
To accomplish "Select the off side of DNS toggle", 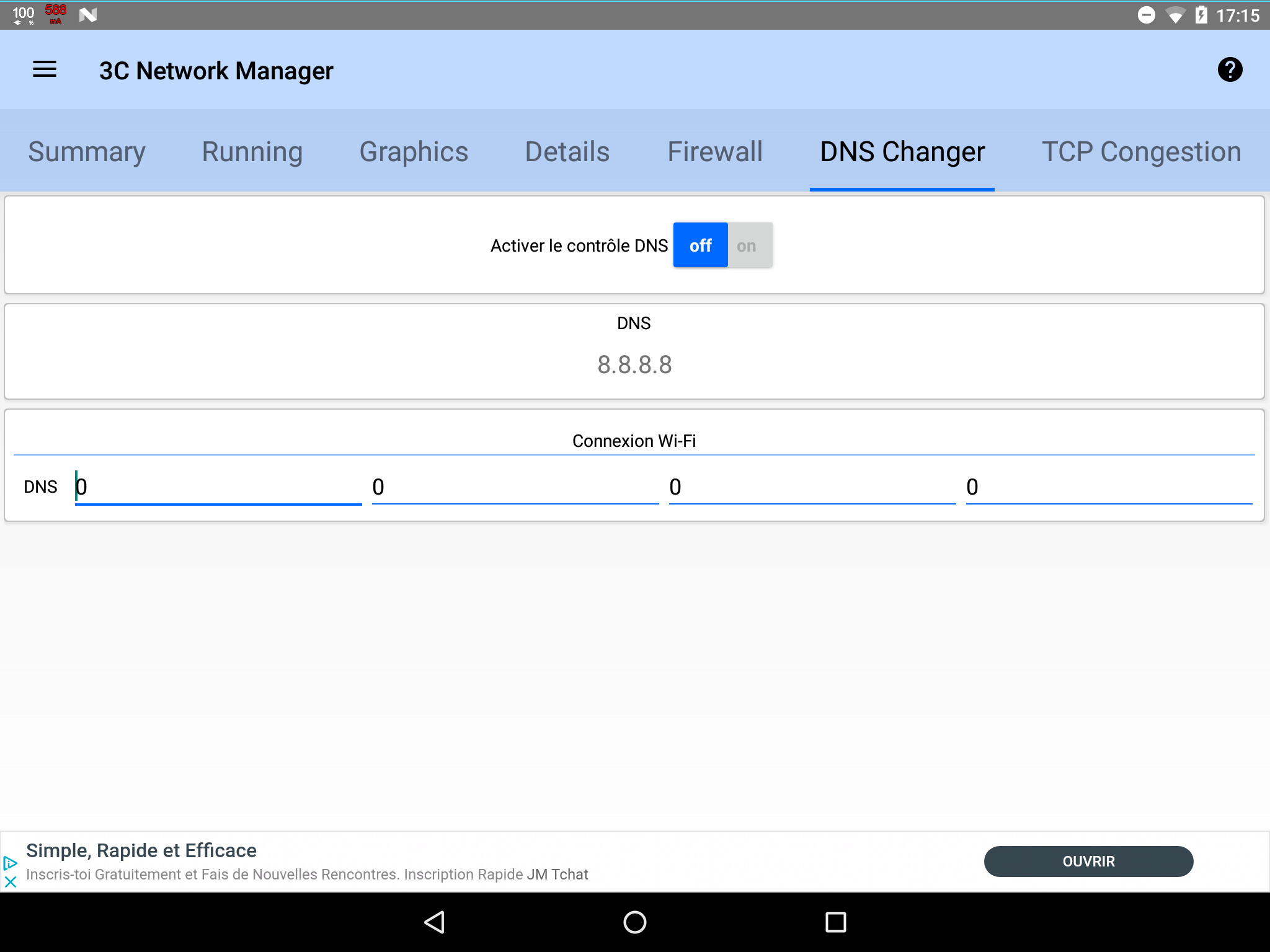I will pyautogui.click(x=700, y=245).
